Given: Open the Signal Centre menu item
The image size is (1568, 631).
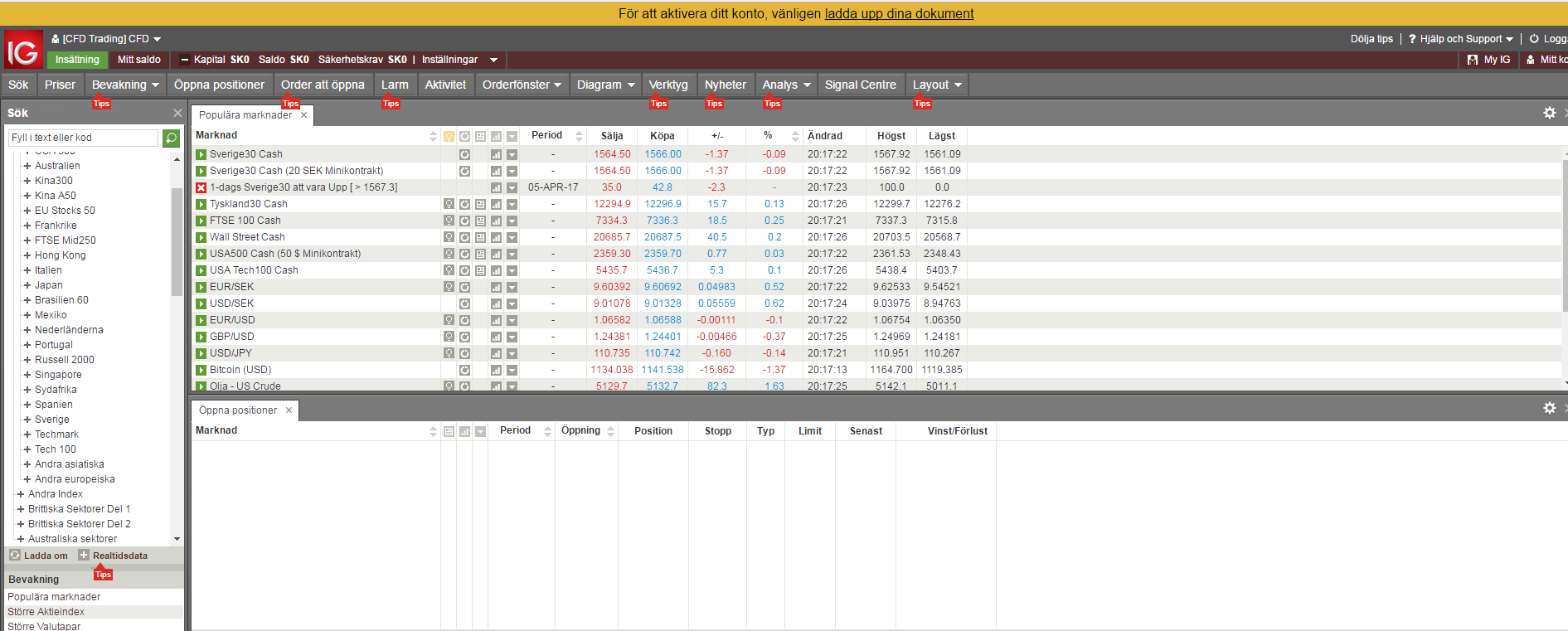Looking at the screenshot, I should point(860,85).
